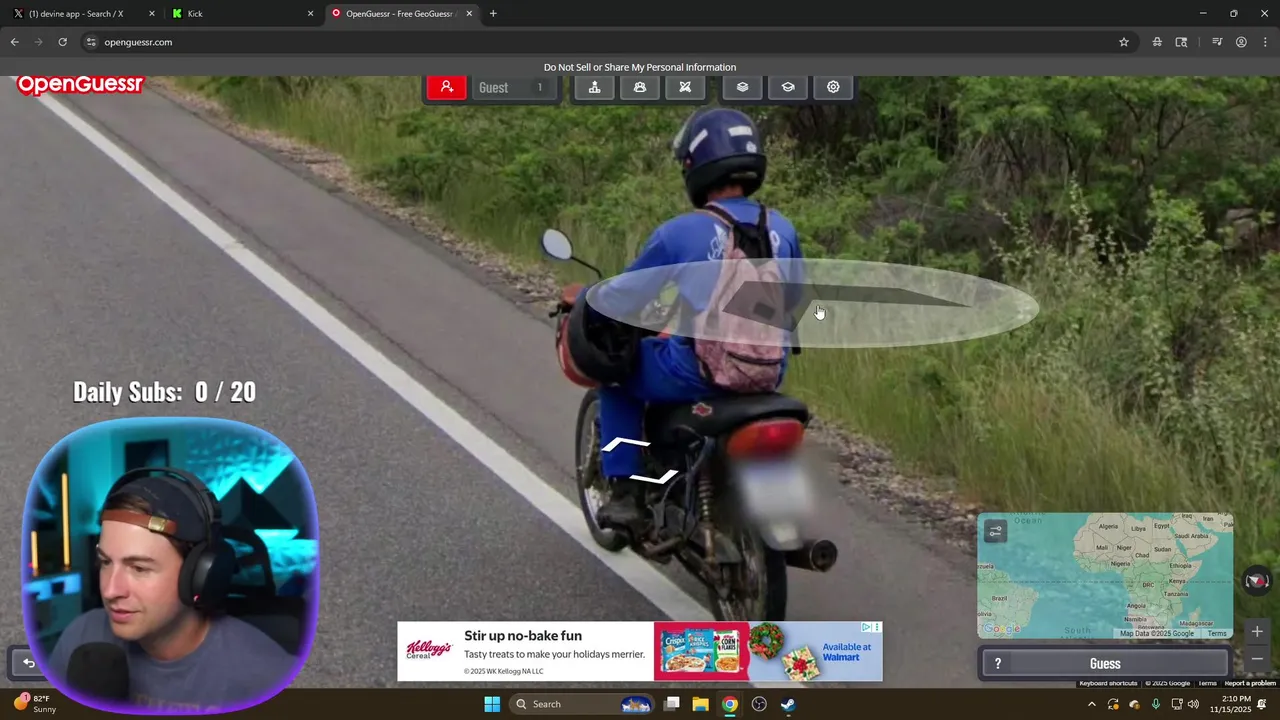
Task: Open the OpenGuessr settings gear
Action: tap(833, 87)
